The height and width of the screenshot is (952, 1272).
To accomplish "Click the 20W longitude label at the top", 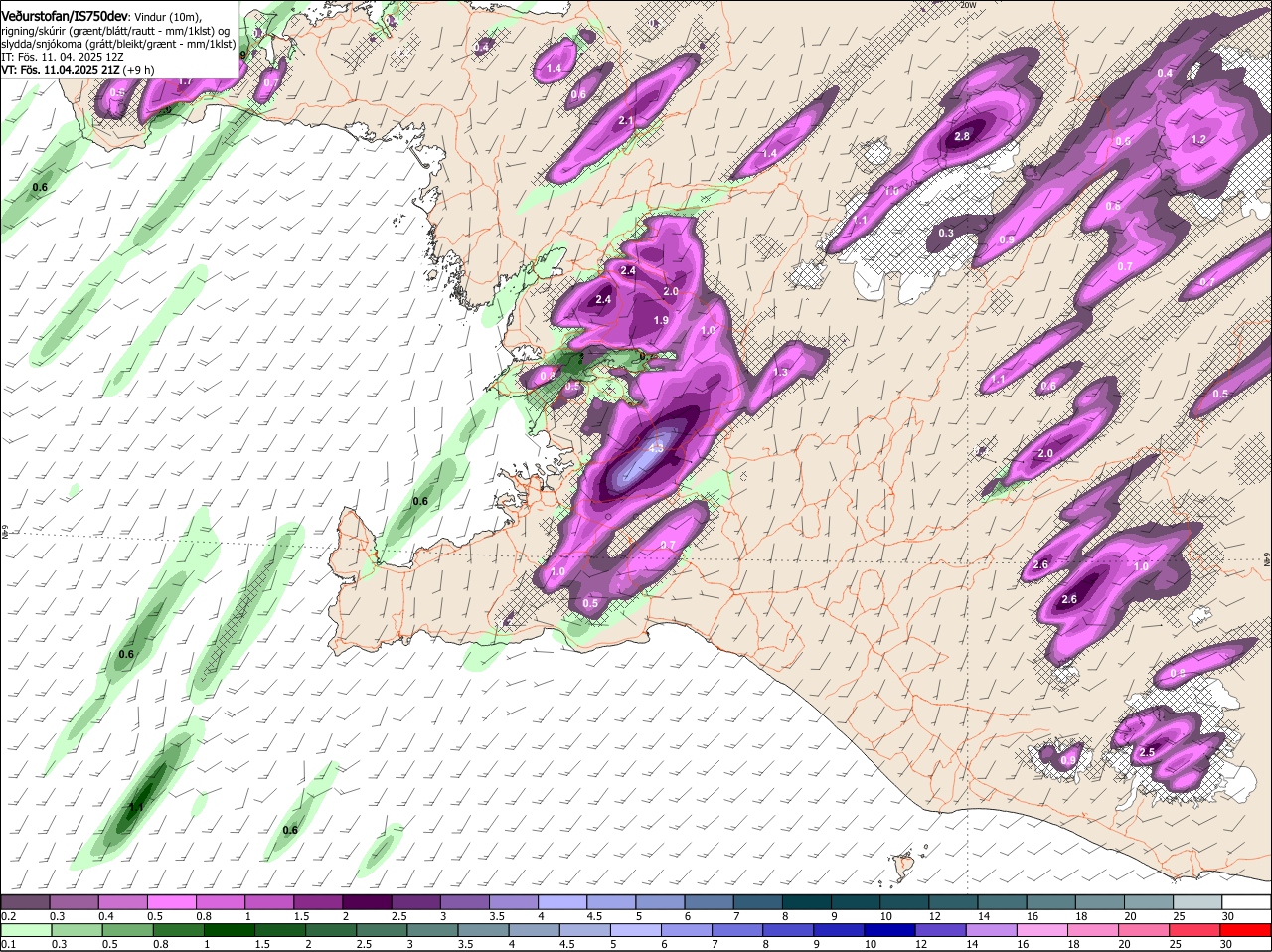I will (x=968, y=5).
